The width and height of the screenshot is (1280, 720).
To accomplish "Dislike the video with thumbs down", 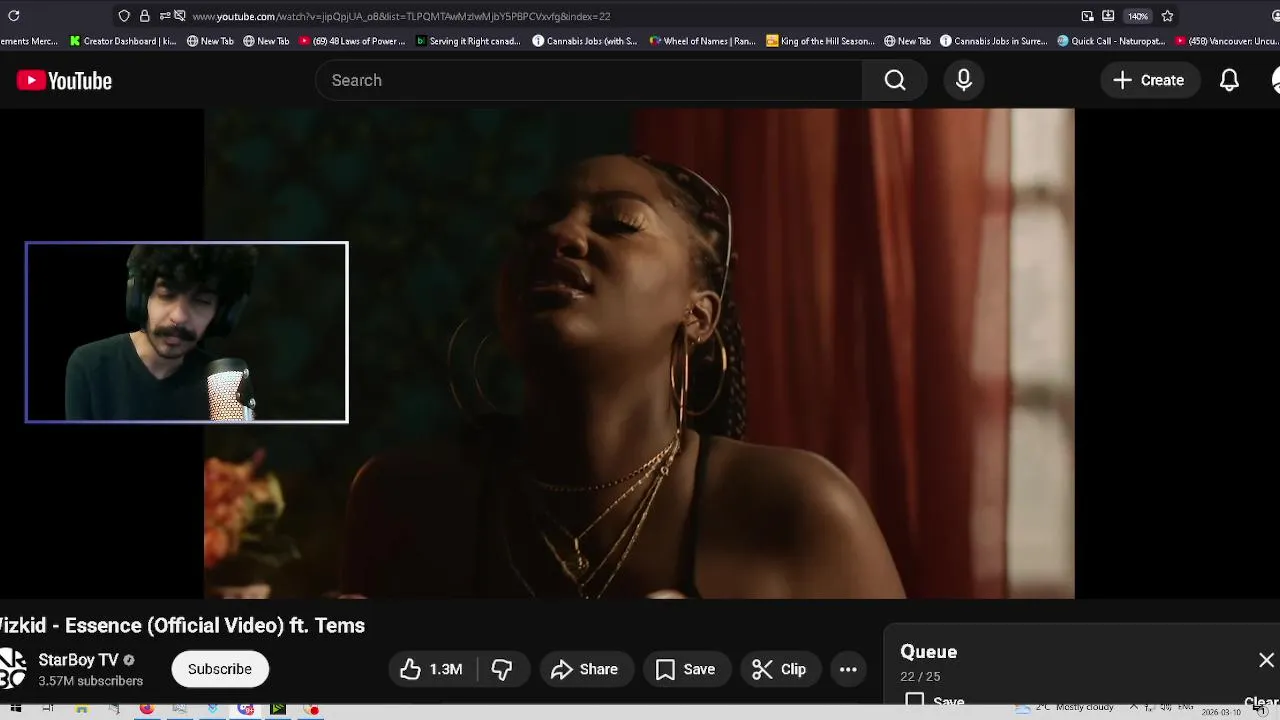I will tap(502, 669).
